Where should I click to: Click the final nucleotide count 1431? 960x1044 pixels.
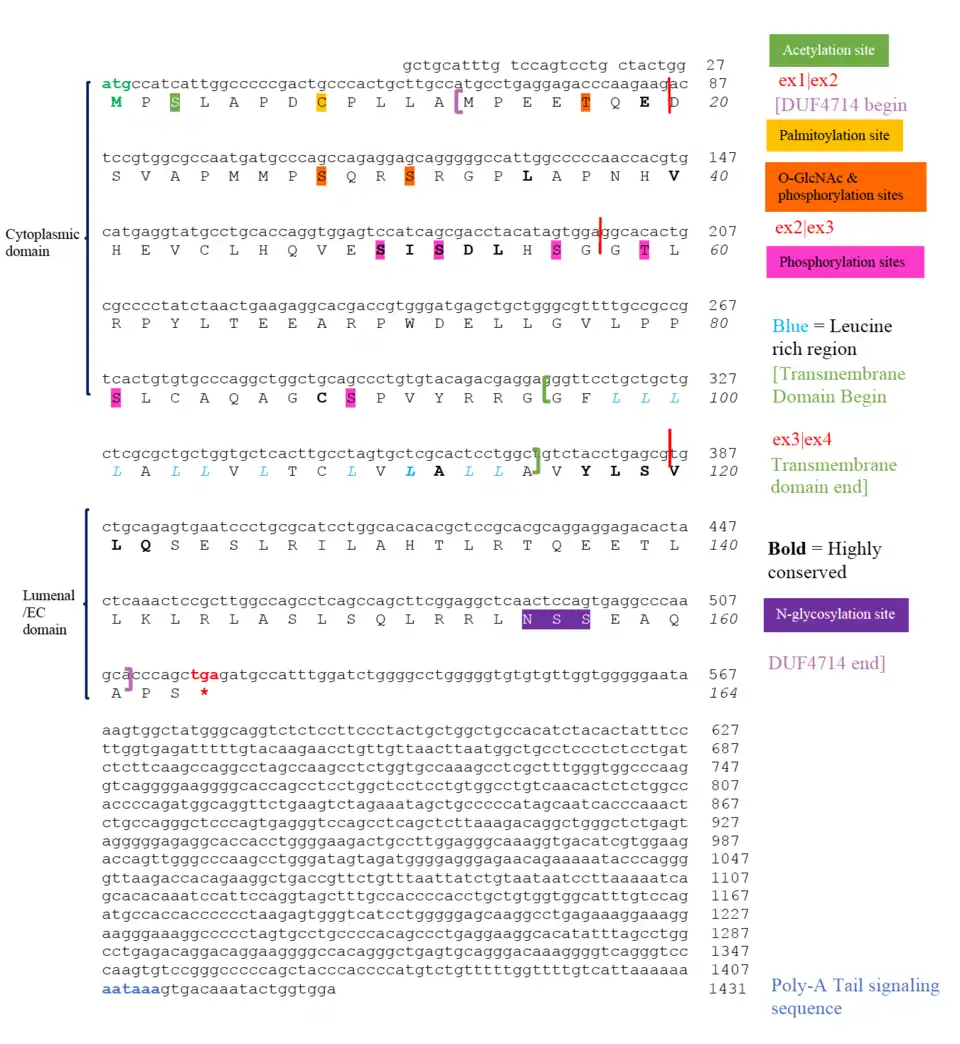tap(728, 989)
